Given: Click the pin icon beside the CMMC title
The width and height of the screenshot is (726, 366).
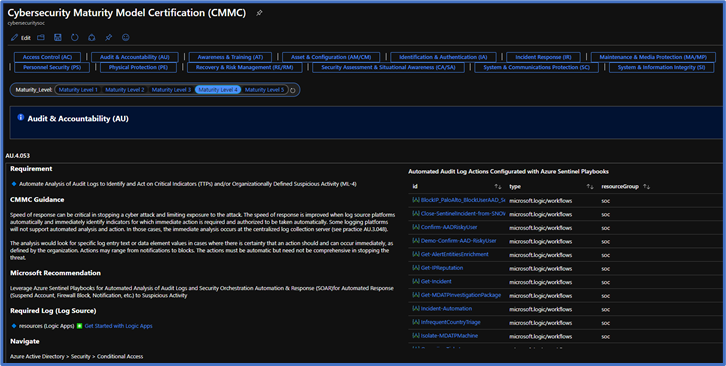Looking at the screenshot, I should coord(259,13).
